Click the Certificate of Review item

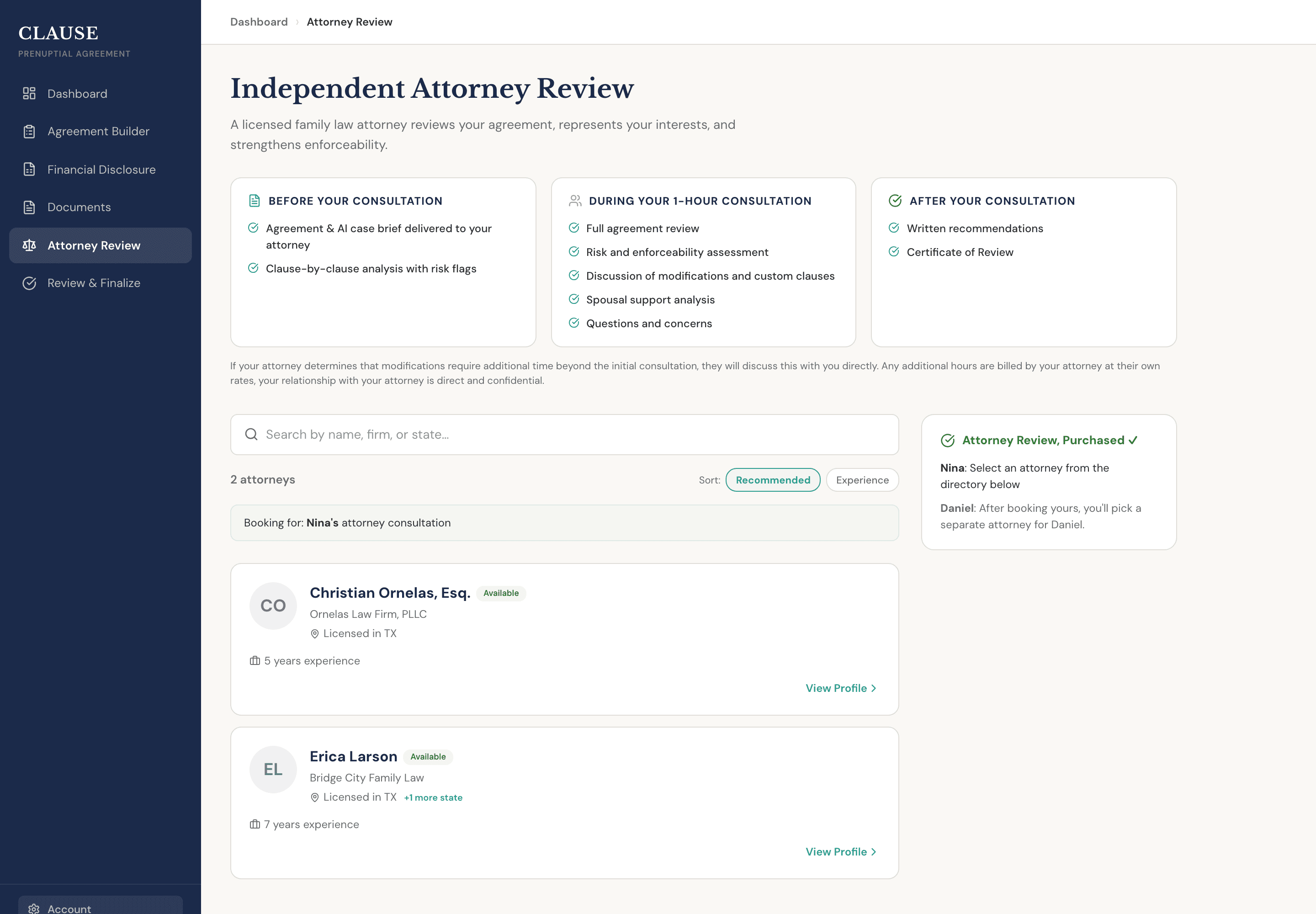pos(960,252)
